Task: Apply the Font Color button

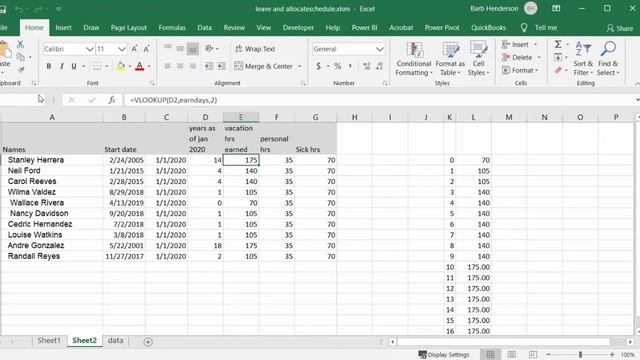Action: 140,66
